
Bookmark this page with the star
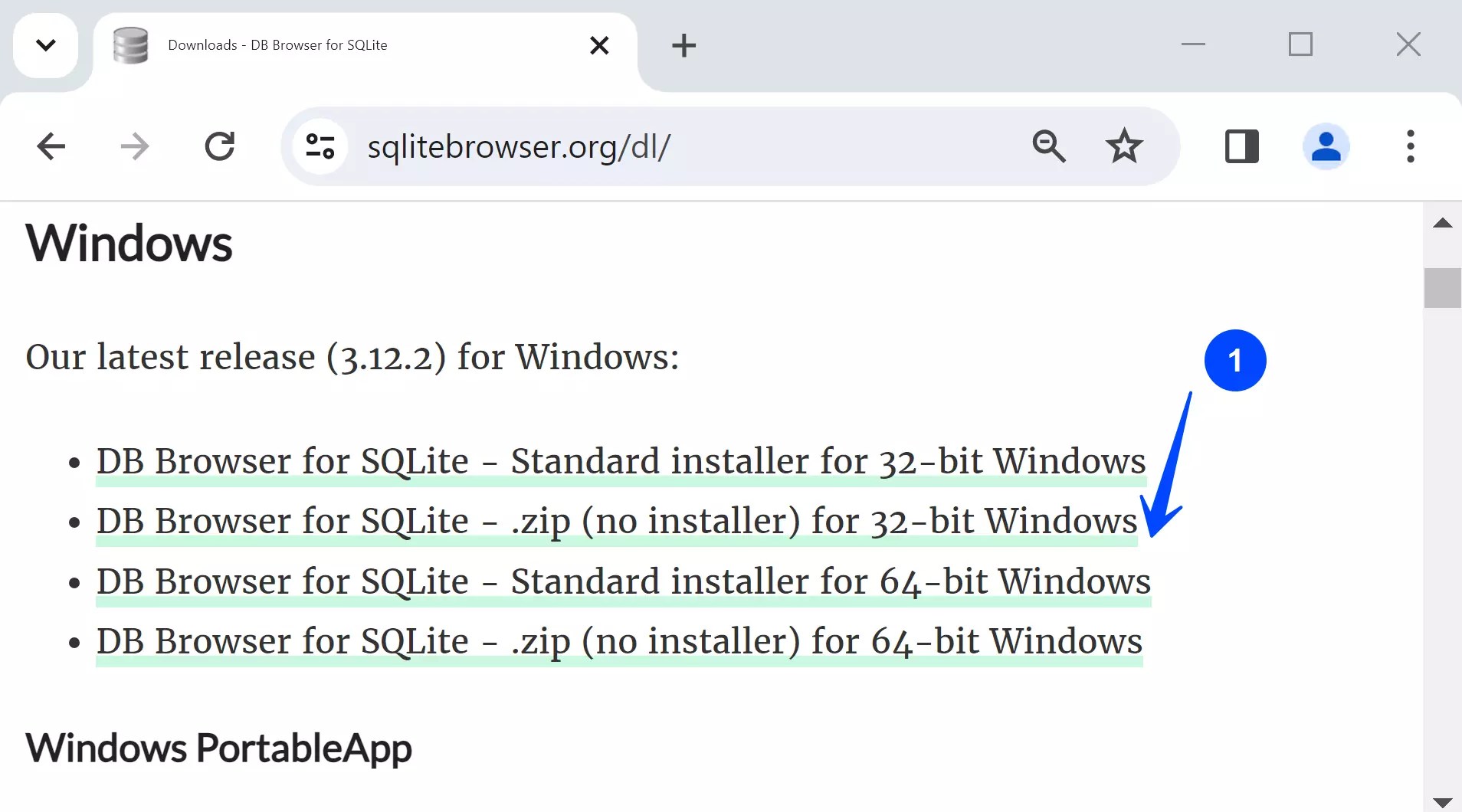point(1124,146)
